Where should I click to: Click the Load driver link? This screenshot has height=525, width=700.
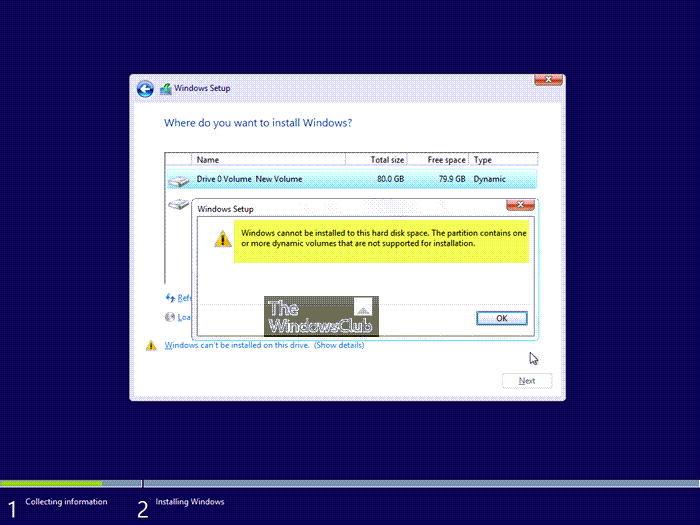tap(184, 317)
